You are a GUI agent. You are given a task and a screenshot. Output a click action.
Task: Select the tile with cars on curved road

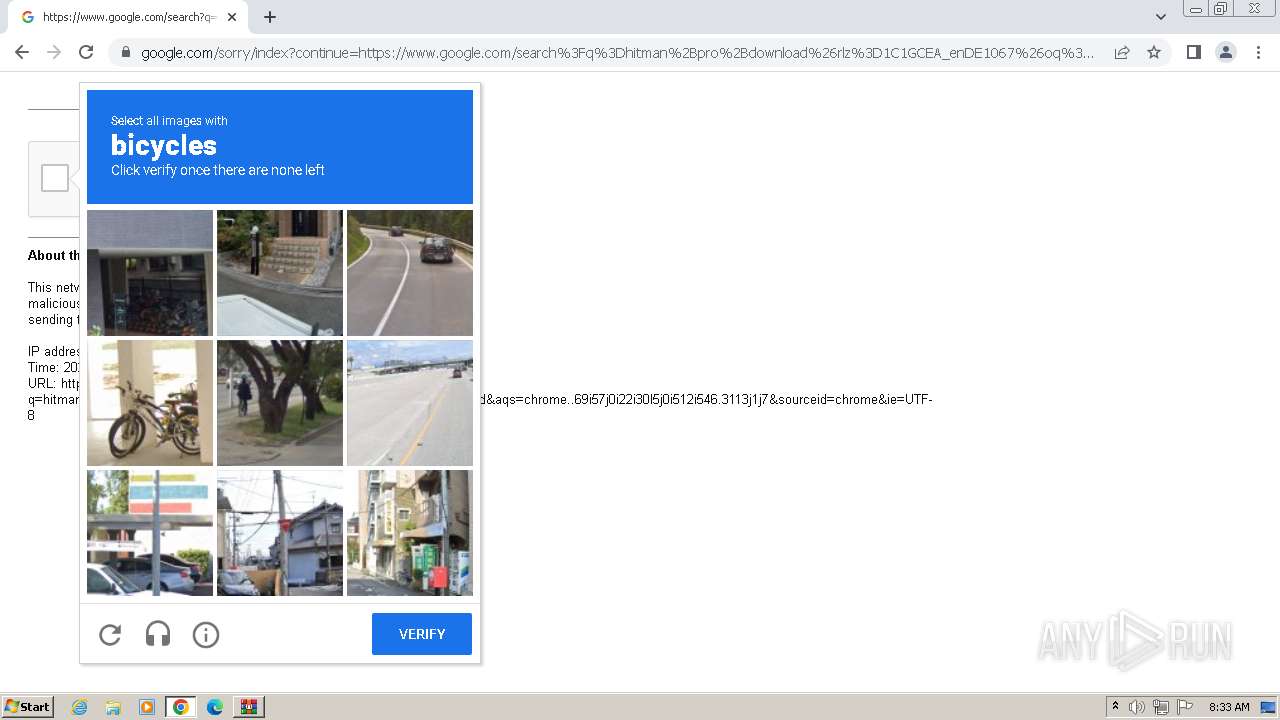coord(410,273)
